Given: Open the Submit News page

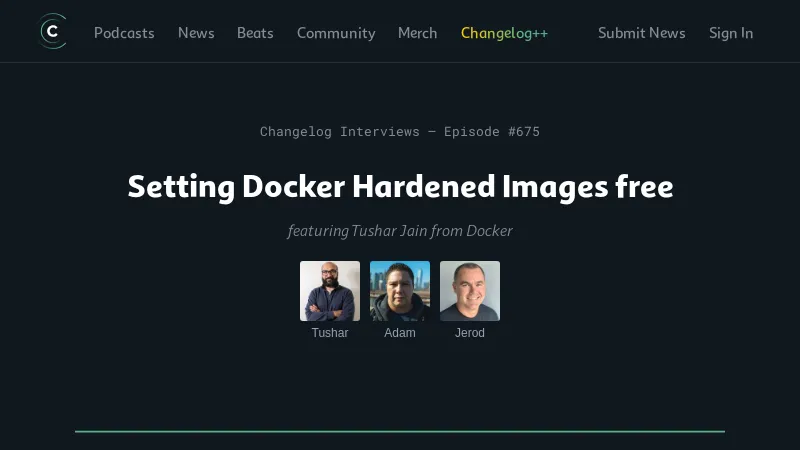Looking at the screenshot, I should (641, 33).
